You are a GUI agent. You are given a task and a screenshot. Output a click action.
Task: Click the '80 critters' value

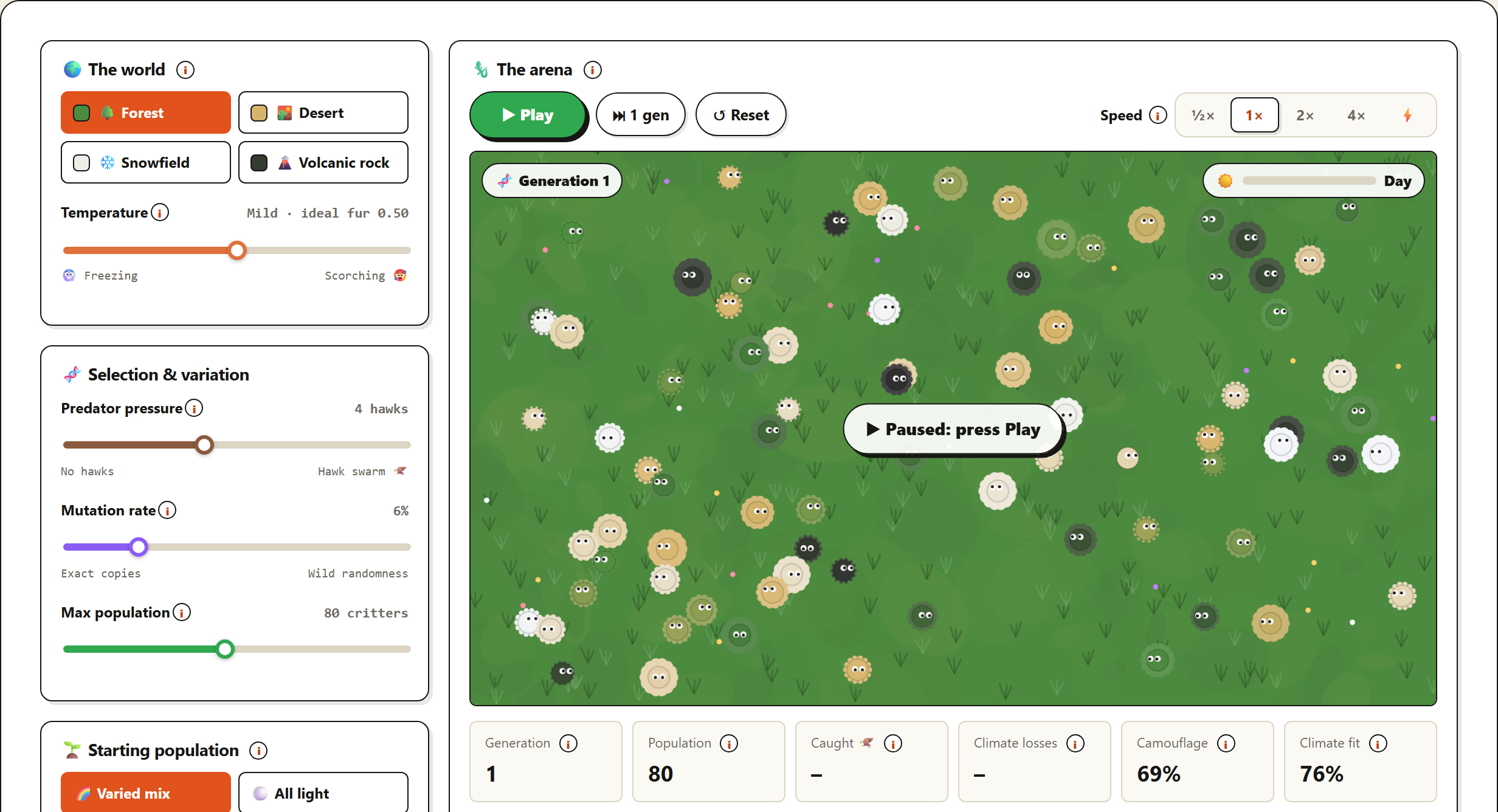tap(365, 613)
